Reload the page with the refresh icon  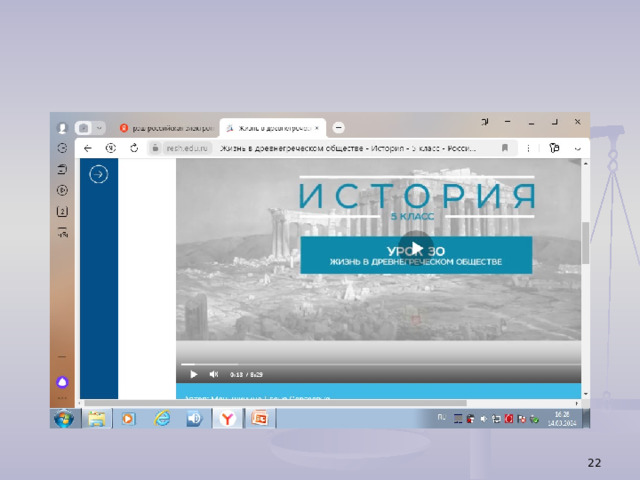(134, 148)
